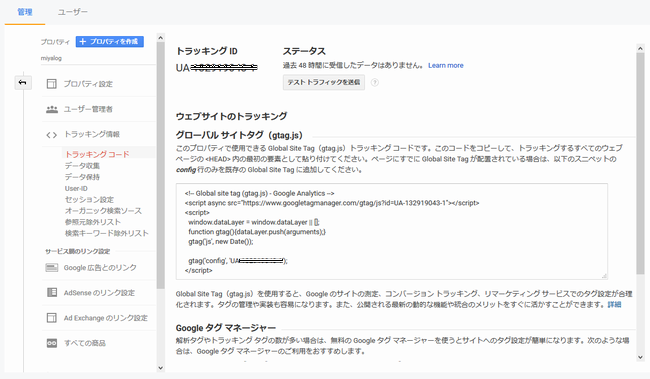Click the sidebar scrollbar down arrow
The width and height of the screenshot is (650, 379).
160,368
